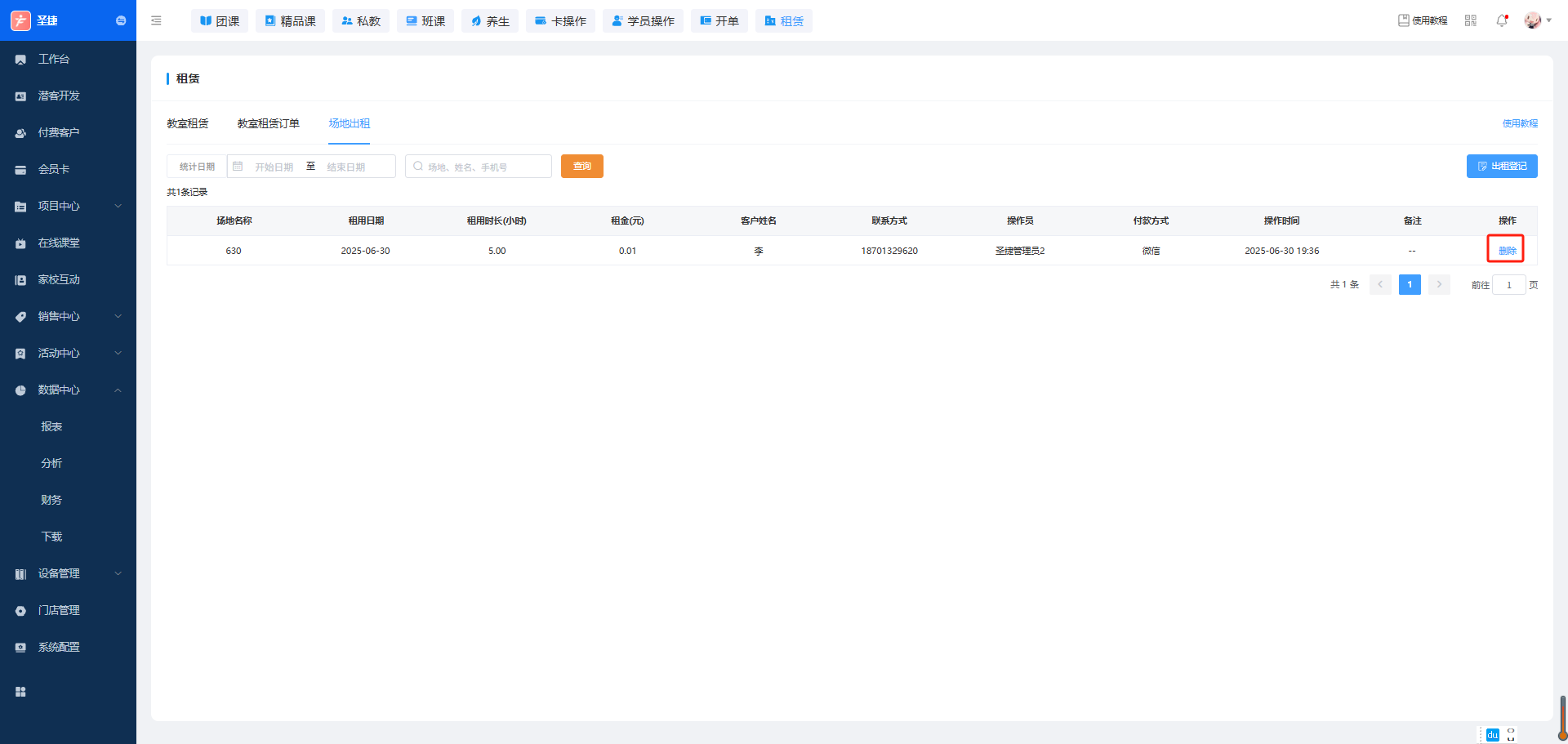Click the notification bell icon
Screen dimensions: 1568x744
pos(1501,20)
